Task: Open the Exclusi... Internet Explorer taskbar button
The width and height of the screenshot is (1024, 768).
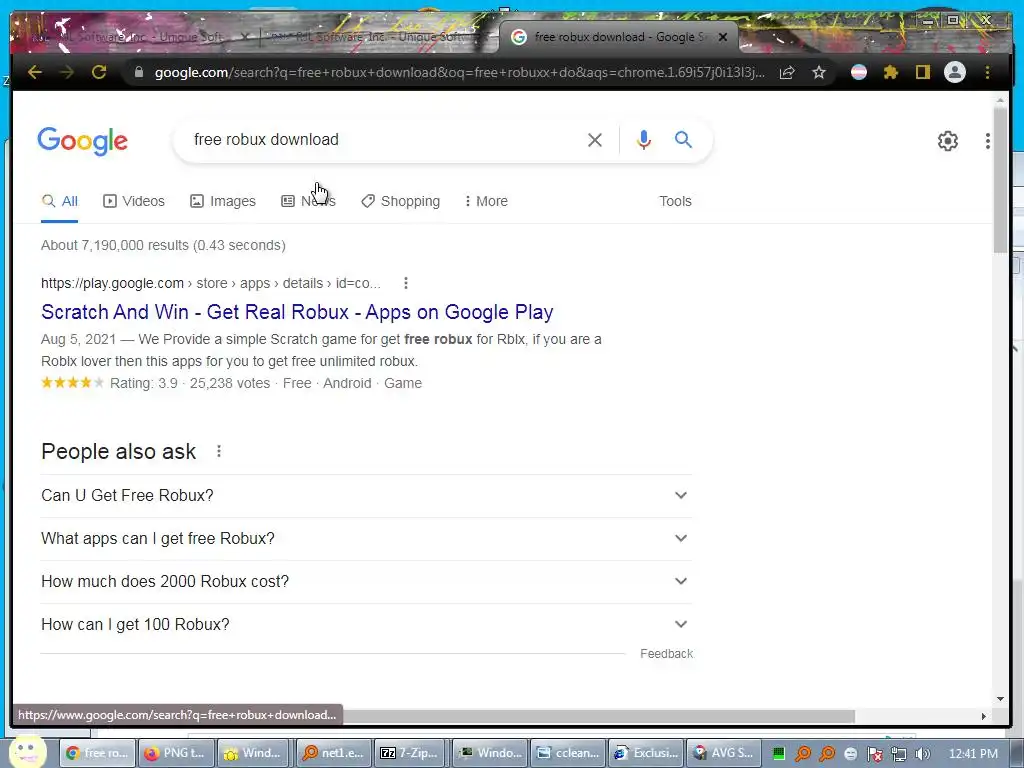Action: coord(647,753)
